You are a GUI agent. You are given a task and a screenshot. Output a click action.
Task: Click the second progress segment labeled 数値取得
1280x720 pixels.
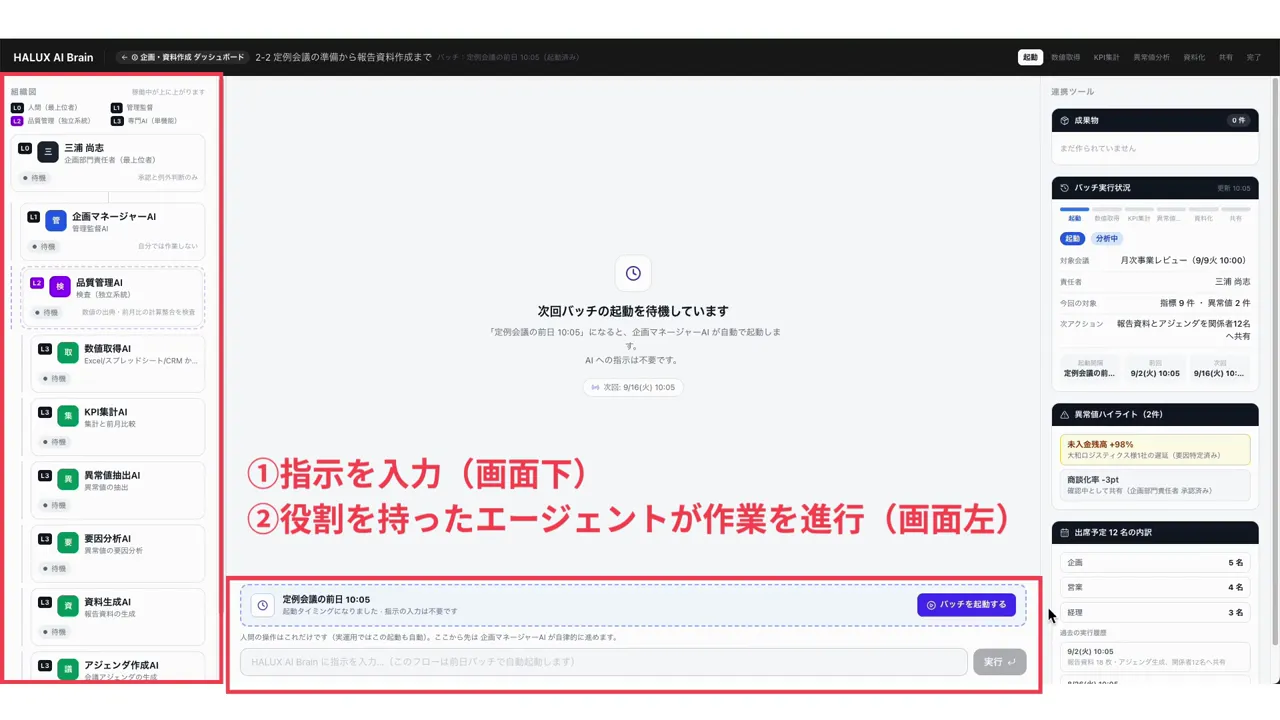[x=1107, y=210]
